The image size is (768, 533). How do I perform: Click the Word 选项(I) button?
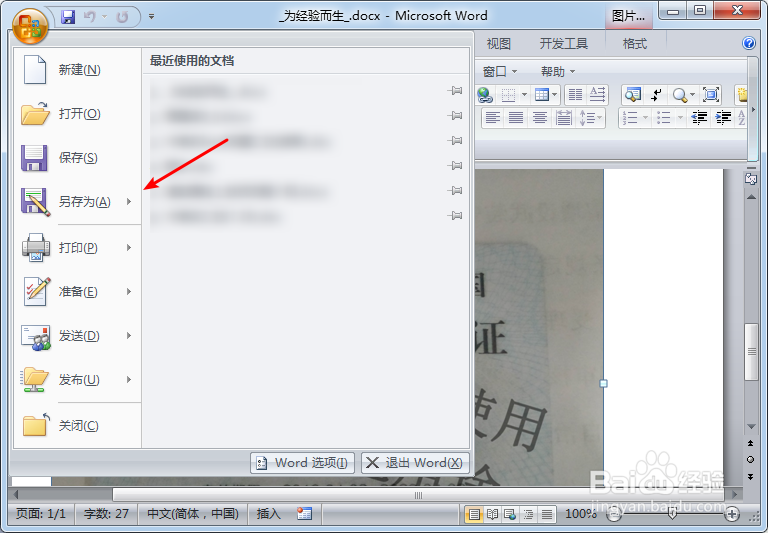click(x=302, y=463)
